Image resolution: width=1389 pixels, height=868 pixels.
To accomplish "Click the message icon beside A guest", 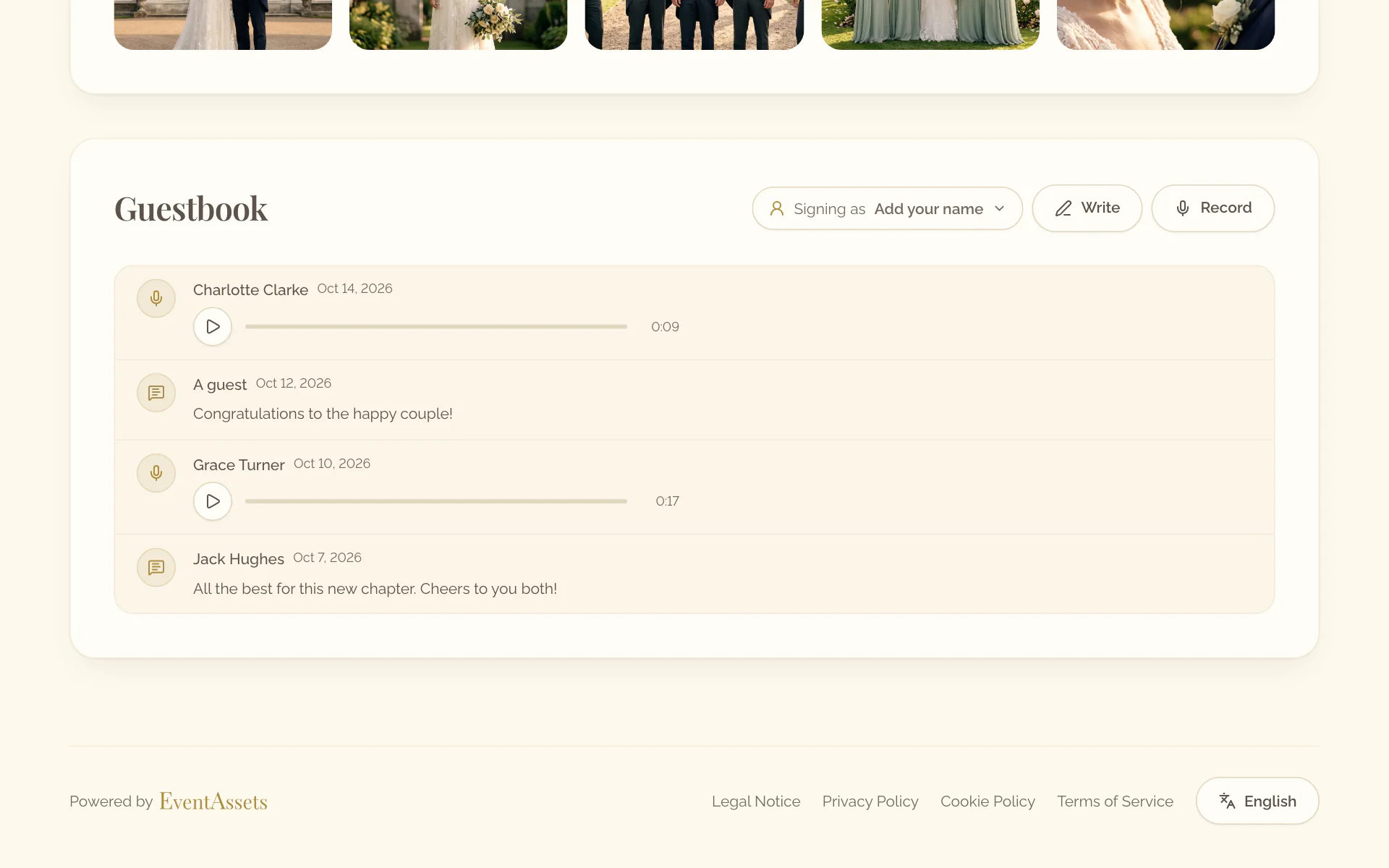I will point(156,393).
